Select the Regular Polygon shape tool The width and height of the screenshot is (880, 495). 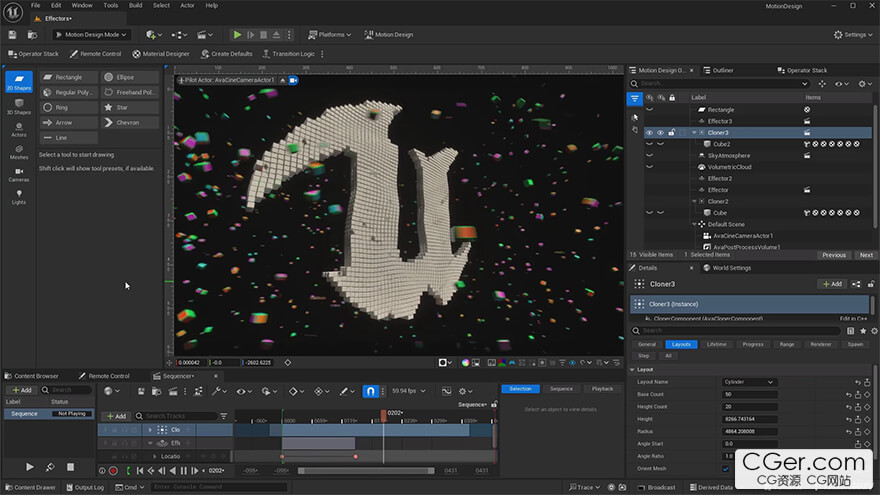tap(69, 92)
